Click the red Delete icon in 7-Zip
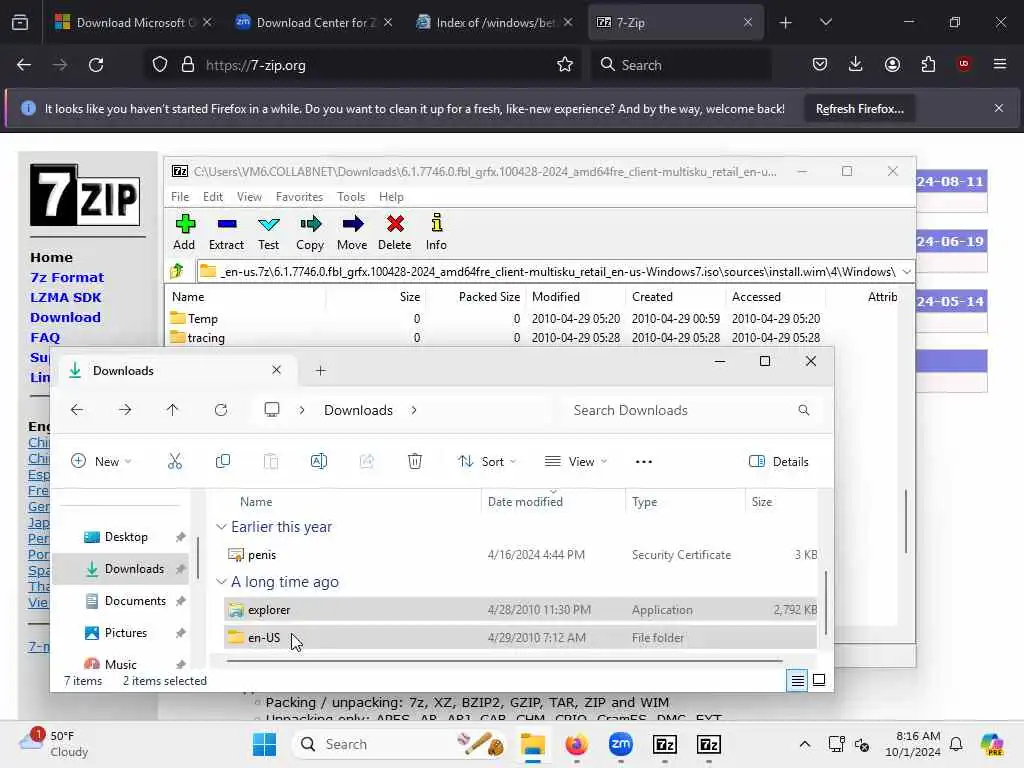Viewport: 1024px width, 768px height. tap(394, 232)
